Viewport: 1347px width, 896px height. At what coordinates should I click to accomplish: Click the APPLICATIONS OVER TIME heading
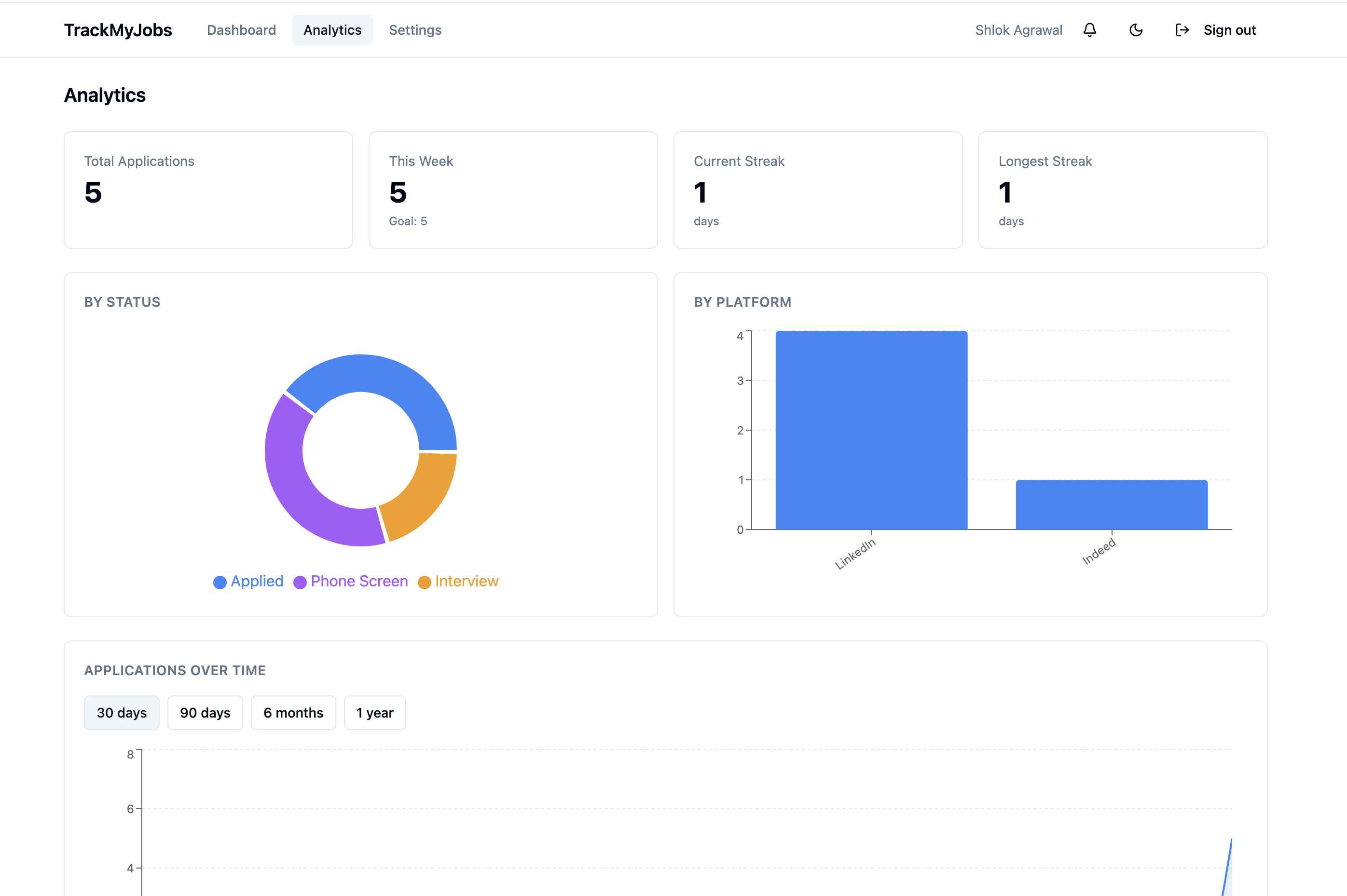(175, 670)
